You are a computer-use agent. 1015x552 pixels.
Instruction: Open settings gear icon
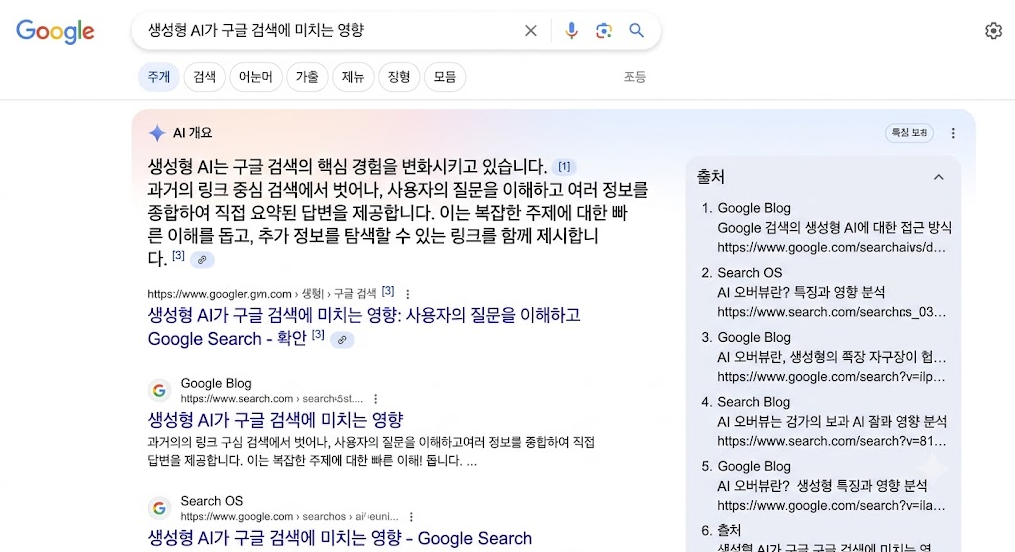point(993,30)
